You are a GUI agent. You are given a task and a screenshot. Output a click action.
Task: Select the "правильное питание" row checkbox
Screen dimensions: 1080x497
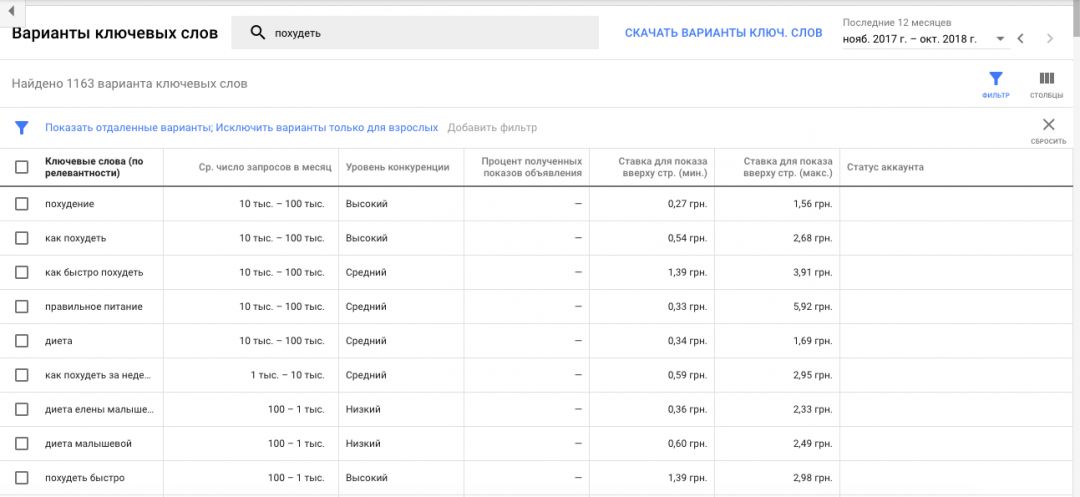(22, 307)
